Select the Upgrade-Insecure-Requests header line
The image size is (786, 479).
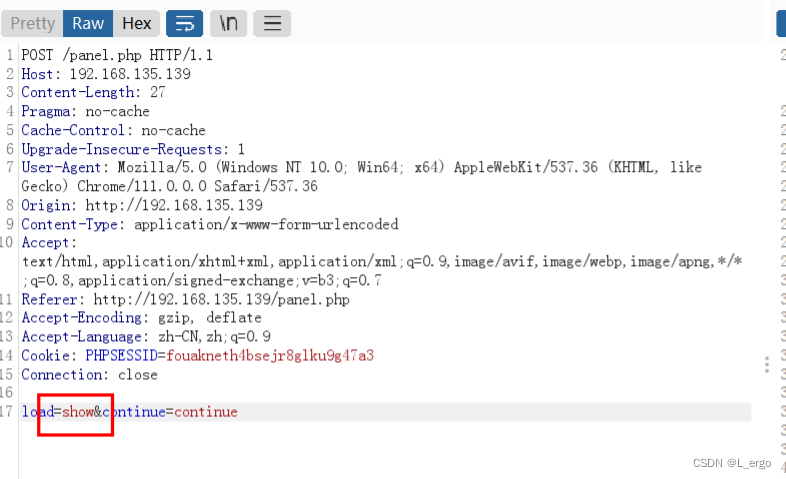pyautogui.click(x=133, y=149)
